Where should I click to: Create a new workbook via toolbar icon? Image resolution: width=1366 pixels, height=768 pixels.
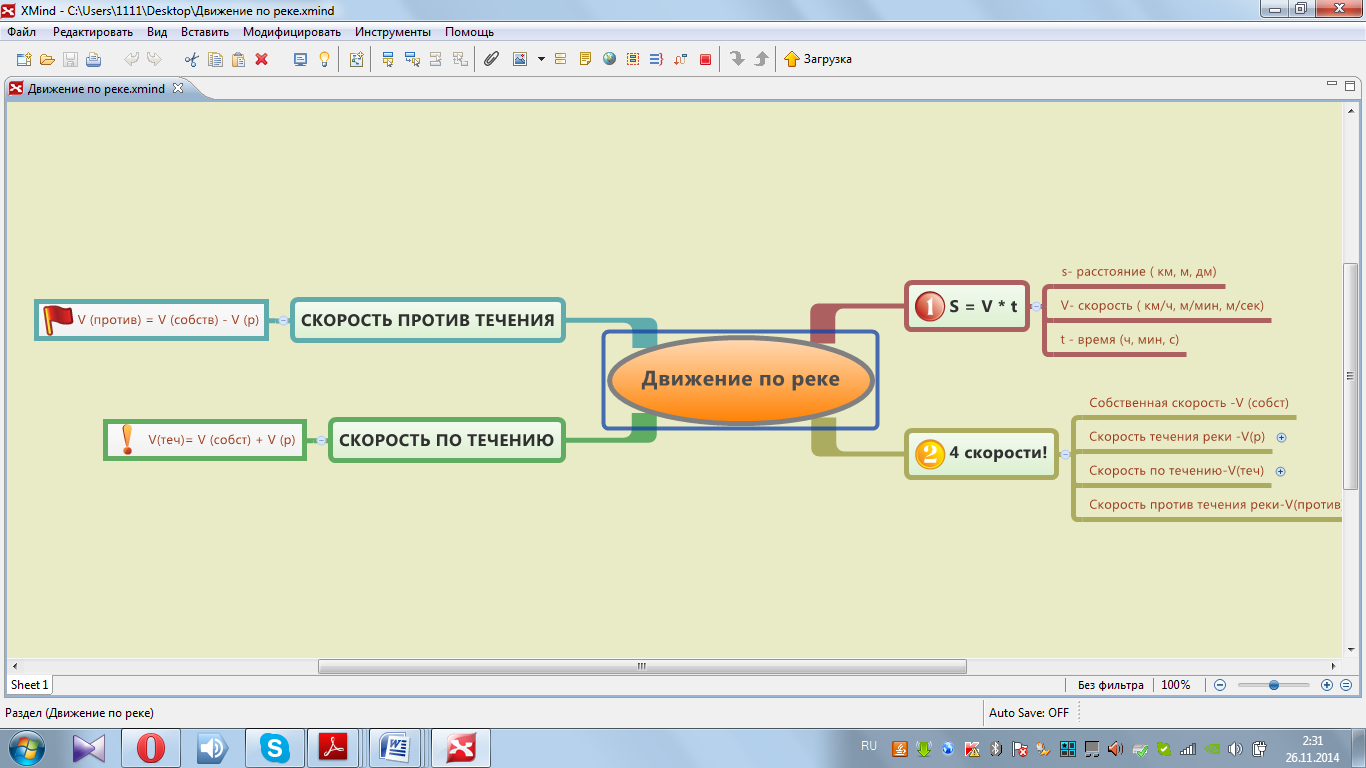coord(24,59)
